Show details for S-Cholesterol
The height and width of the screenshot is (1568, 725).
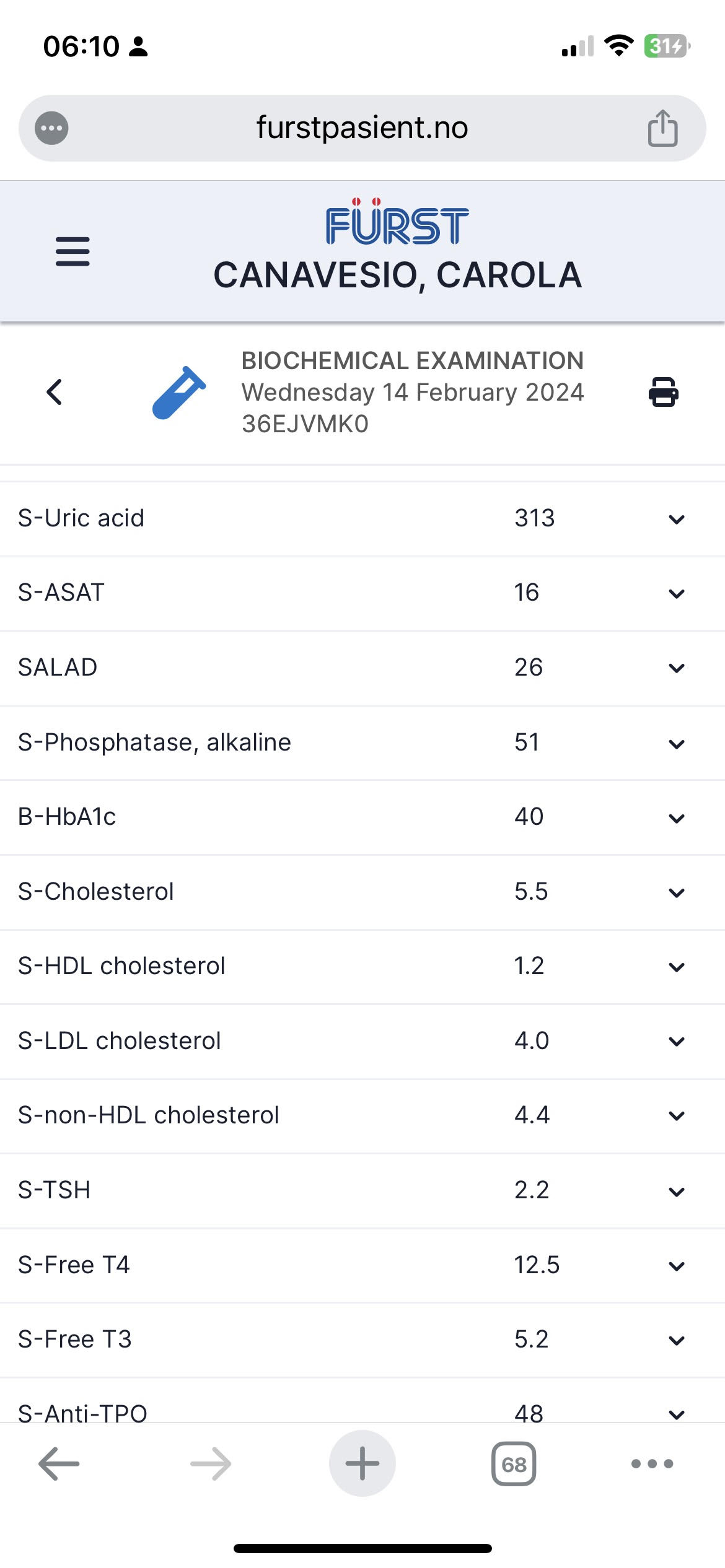(x=677, y=892)
